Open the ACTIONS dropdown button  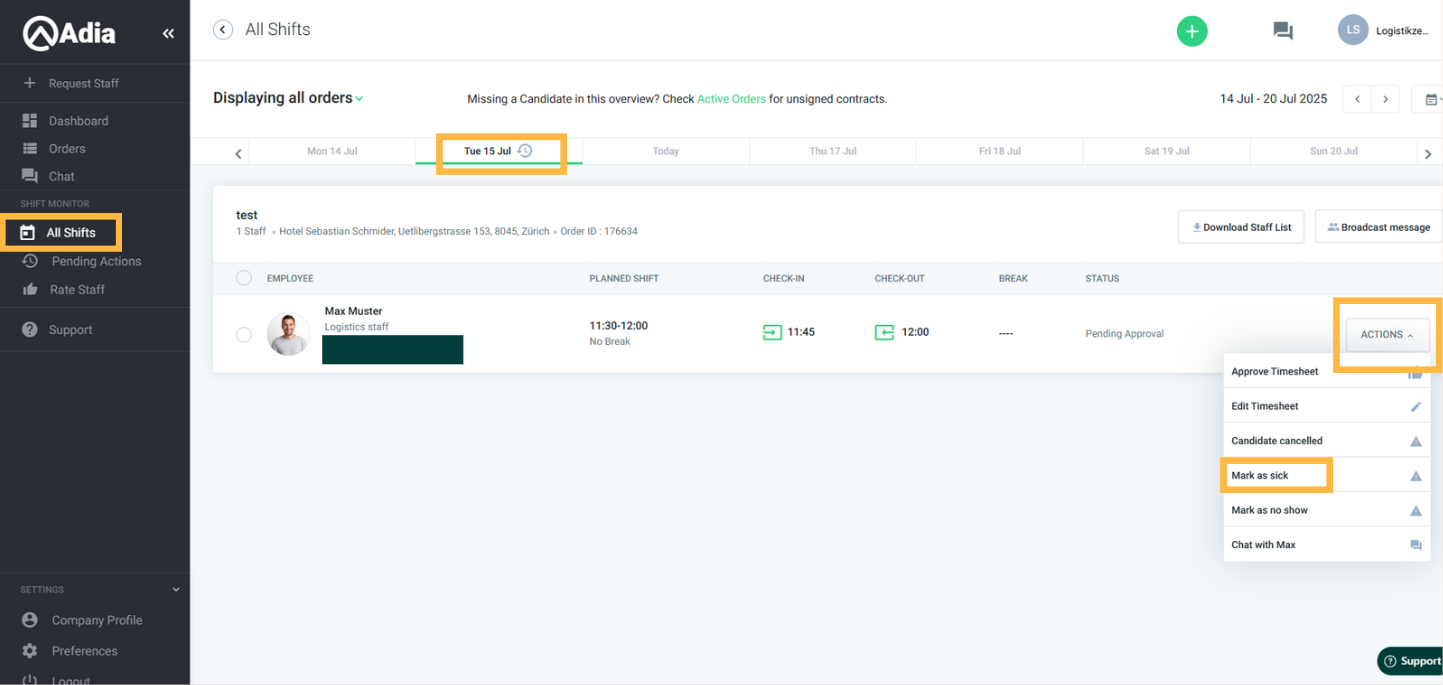pyautogui.click(x=1387, y=335)
